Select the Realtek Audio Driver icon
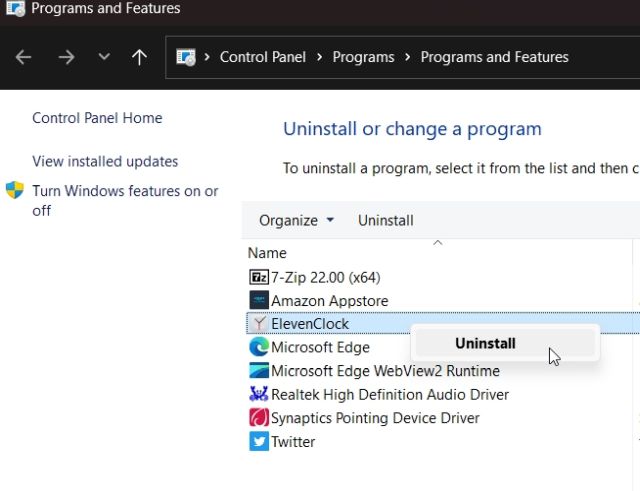Screen dimensions: 640x491 [258, 395]
